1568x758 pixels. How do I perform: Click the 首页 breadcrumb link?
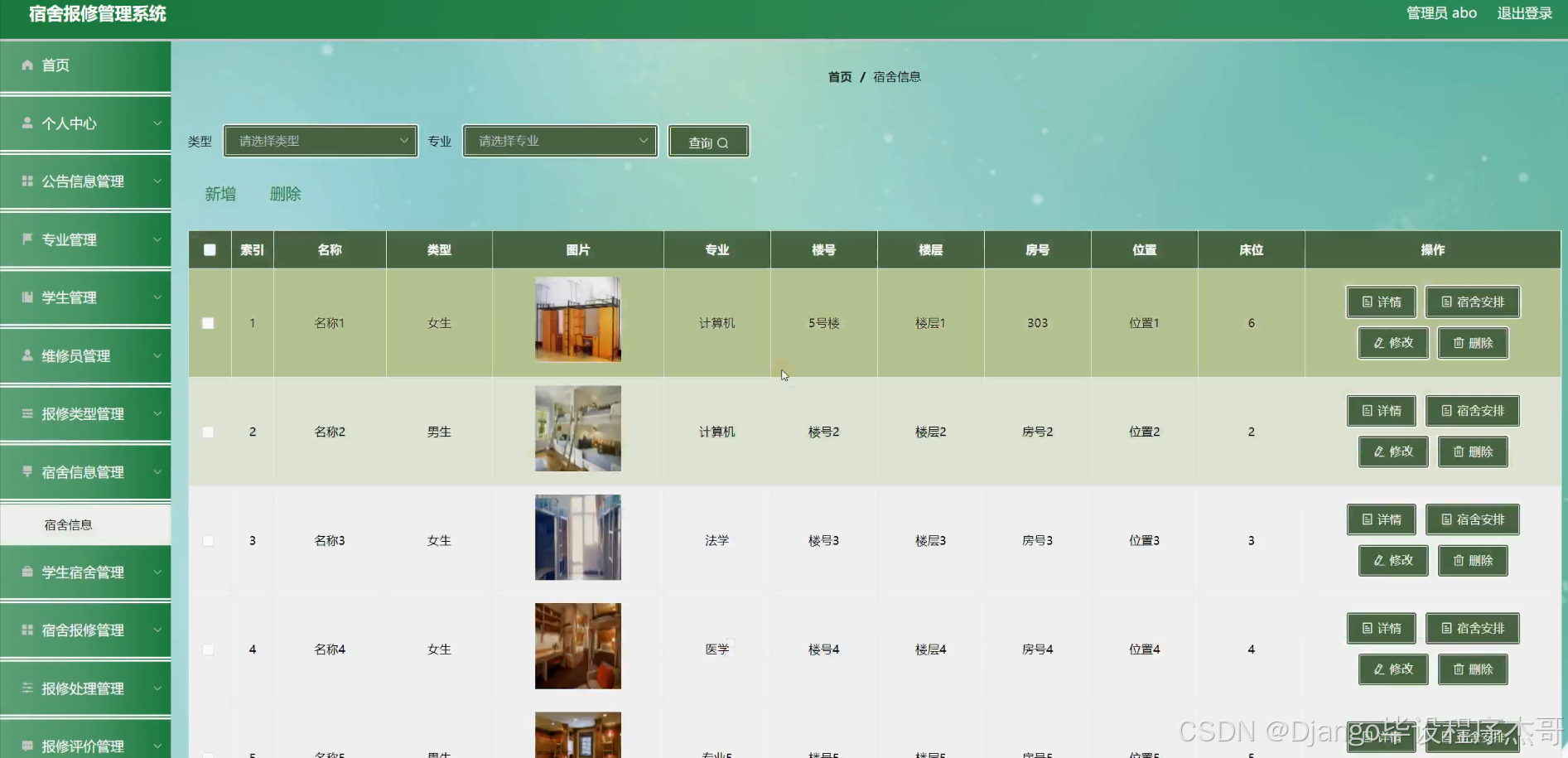tap(840, 76)
